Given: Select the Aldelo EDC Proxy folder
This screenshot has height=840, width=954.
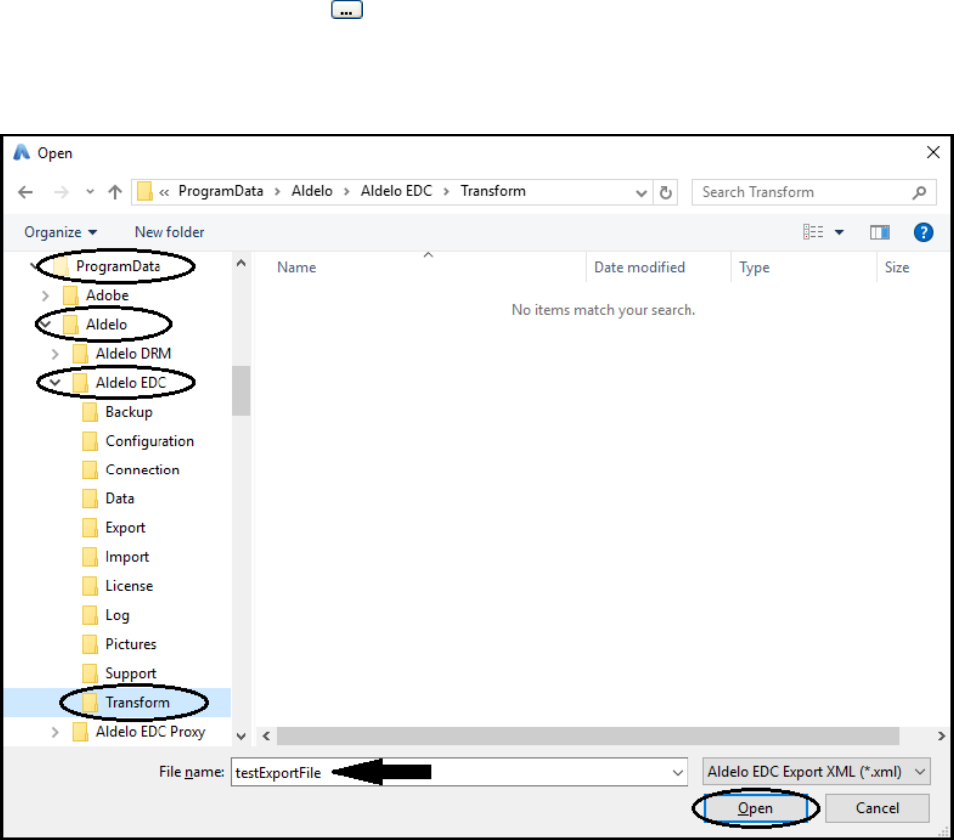Looking at the screenshot, I should click(150, 732).
